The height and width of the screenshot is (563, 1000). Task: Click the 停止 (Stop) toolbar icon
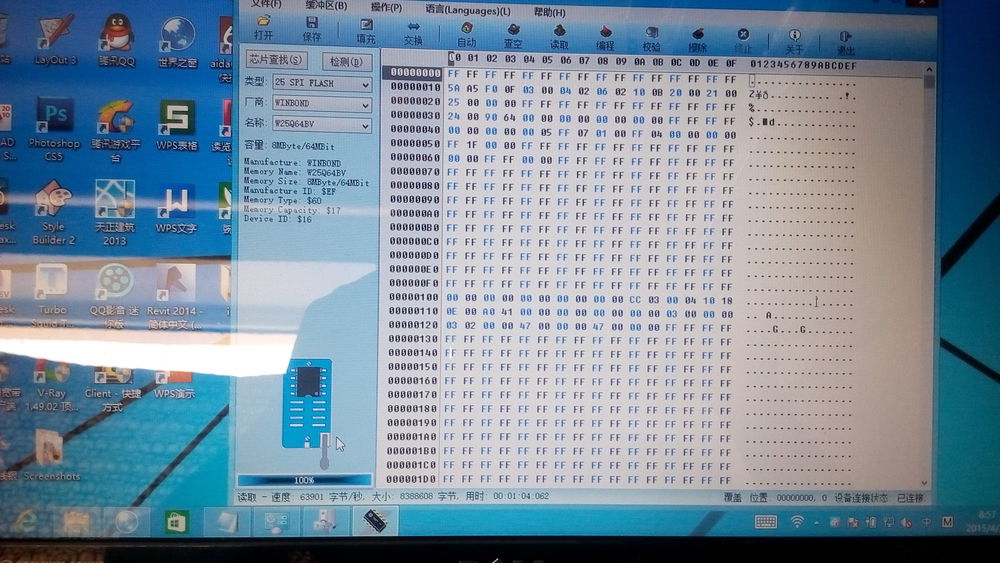click(x=743, y=40)
